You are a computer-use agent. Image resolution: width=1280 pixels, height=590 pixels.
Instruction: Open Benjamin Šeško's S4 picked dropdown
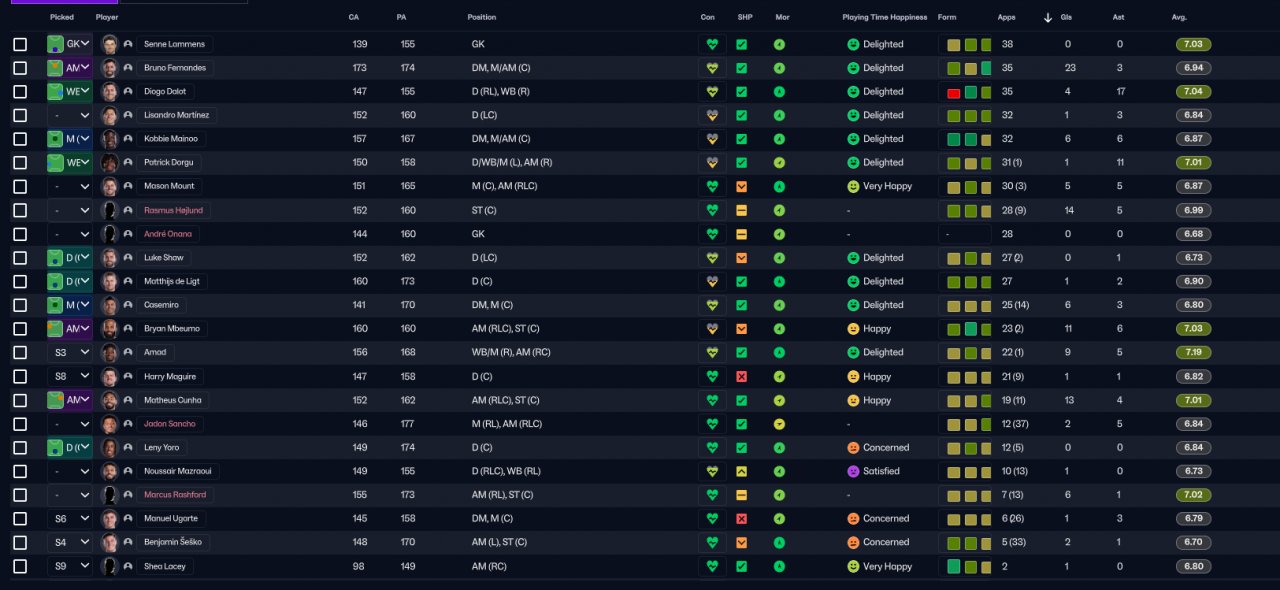[70, 542]
